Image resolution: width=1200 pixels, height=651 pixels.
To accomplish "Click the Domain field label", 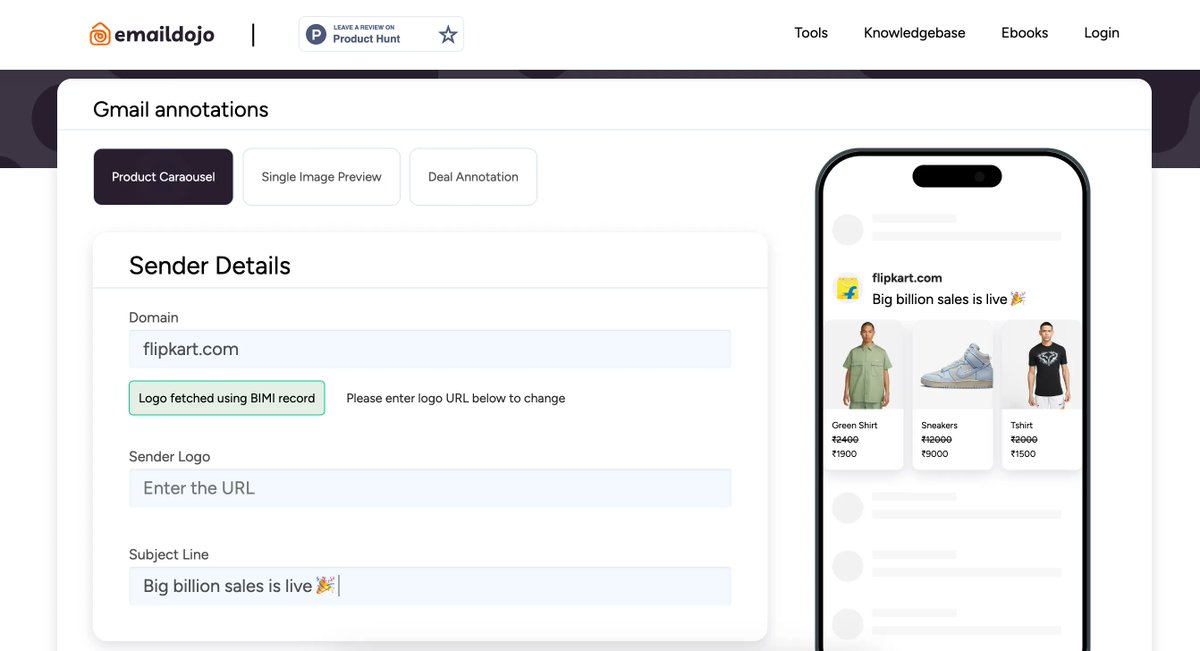I will tap(154, 318).
